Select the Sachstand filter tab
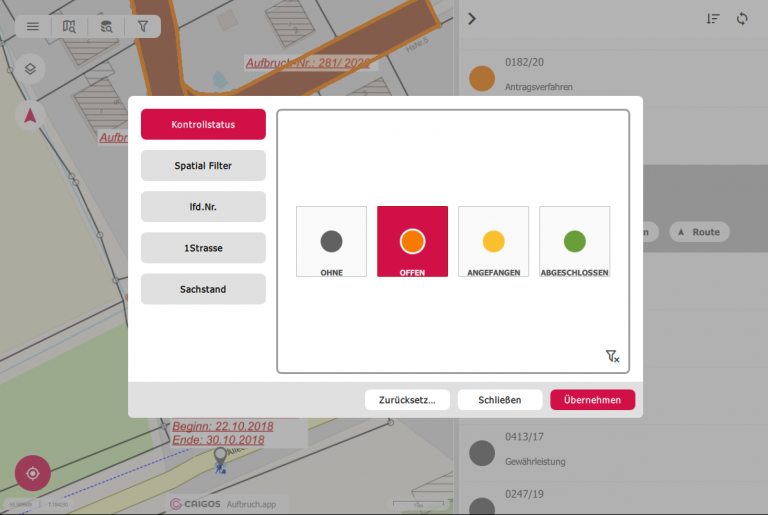Screen dimensions: 768x515 click(203, 289)
